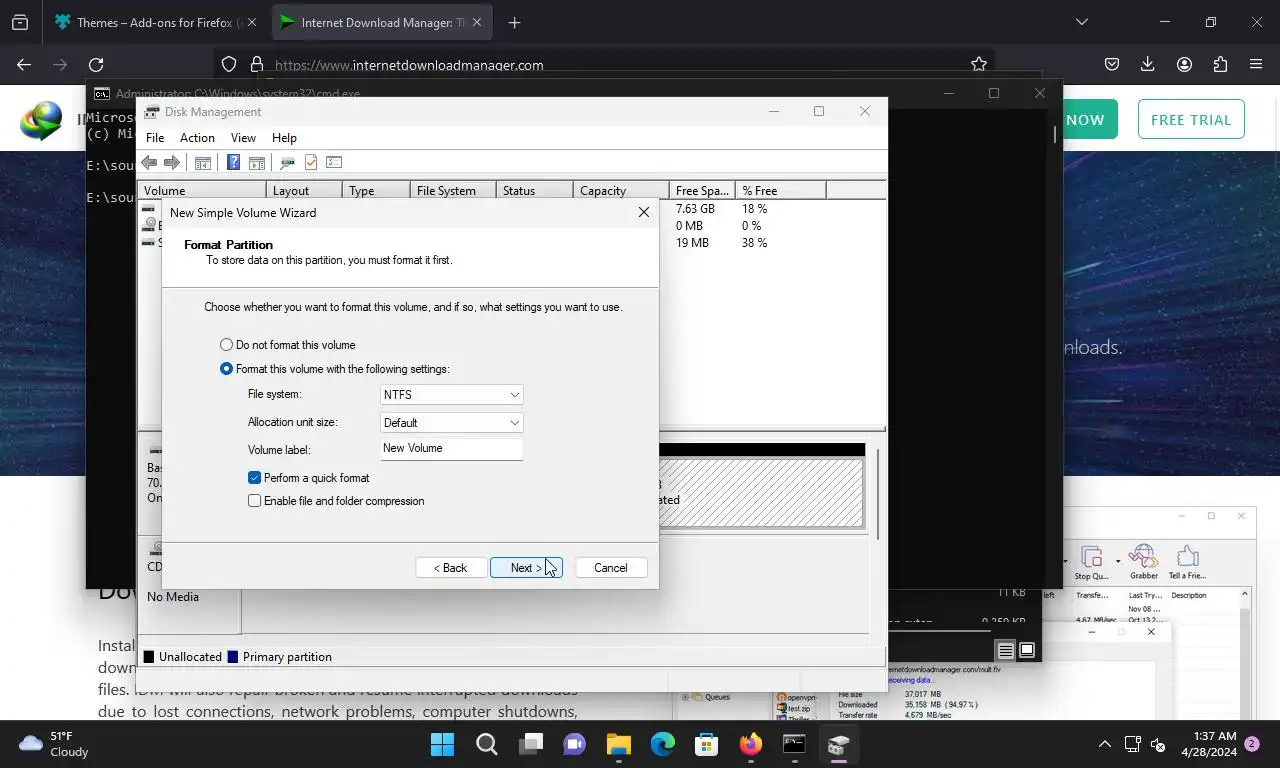
Task: Open the Action menu in Disk Management
Action: (197, 138)
